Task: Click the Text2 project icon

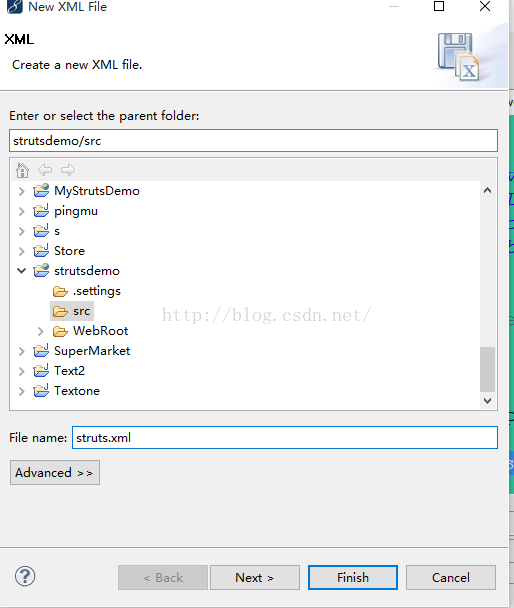Action: coord(41,371)
